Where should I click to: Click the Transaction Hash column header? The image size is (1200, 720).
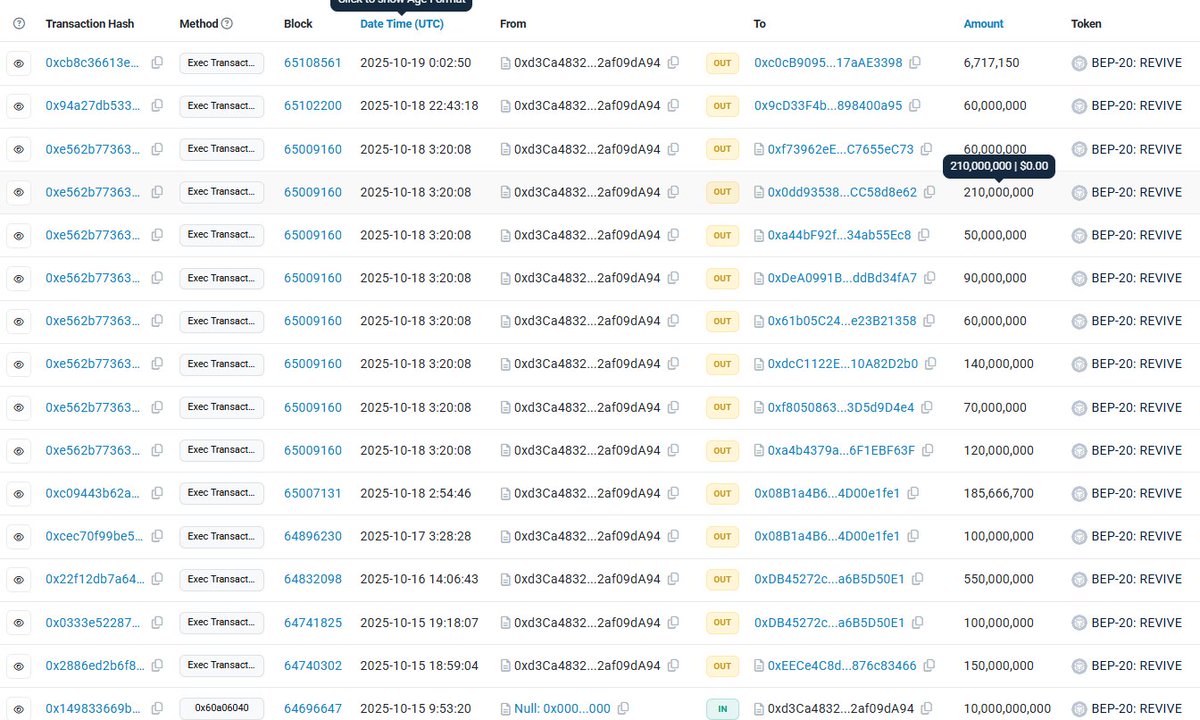click(90, 24)
